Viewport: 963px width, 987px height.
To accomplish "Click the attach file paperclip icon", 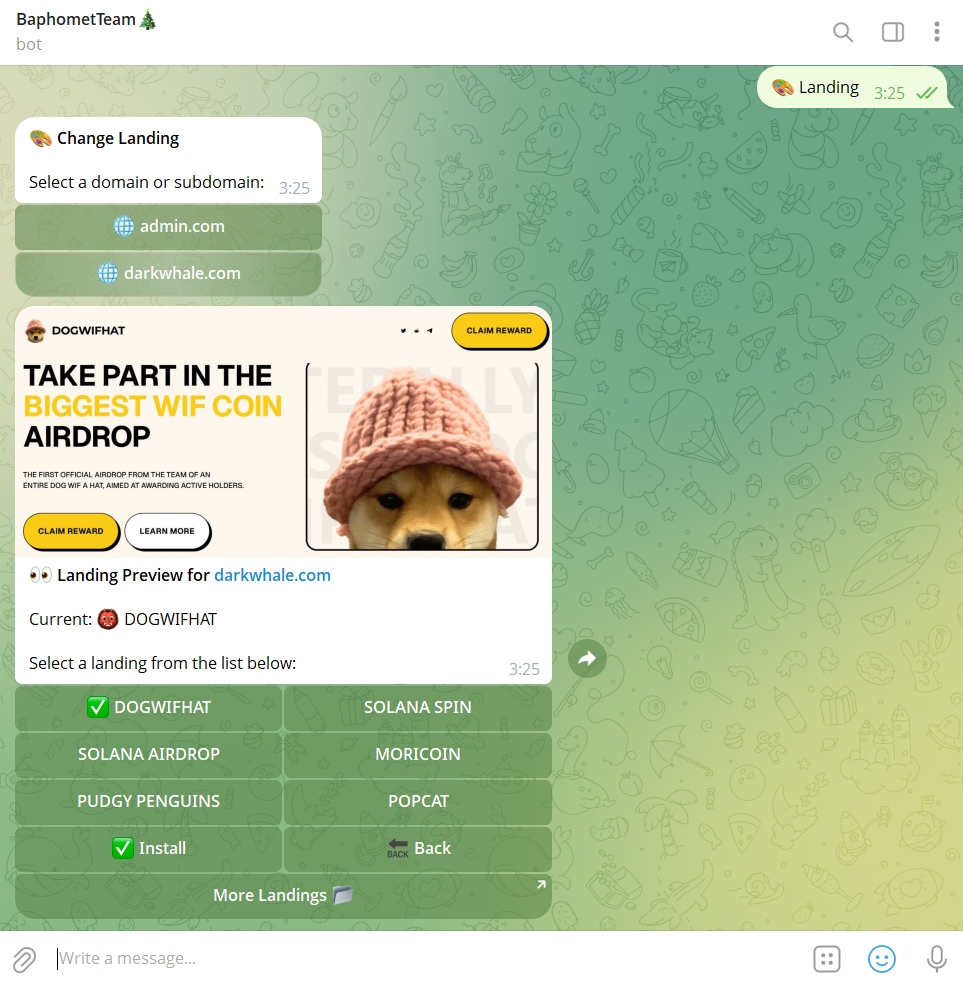I will [x=25, y=959].
